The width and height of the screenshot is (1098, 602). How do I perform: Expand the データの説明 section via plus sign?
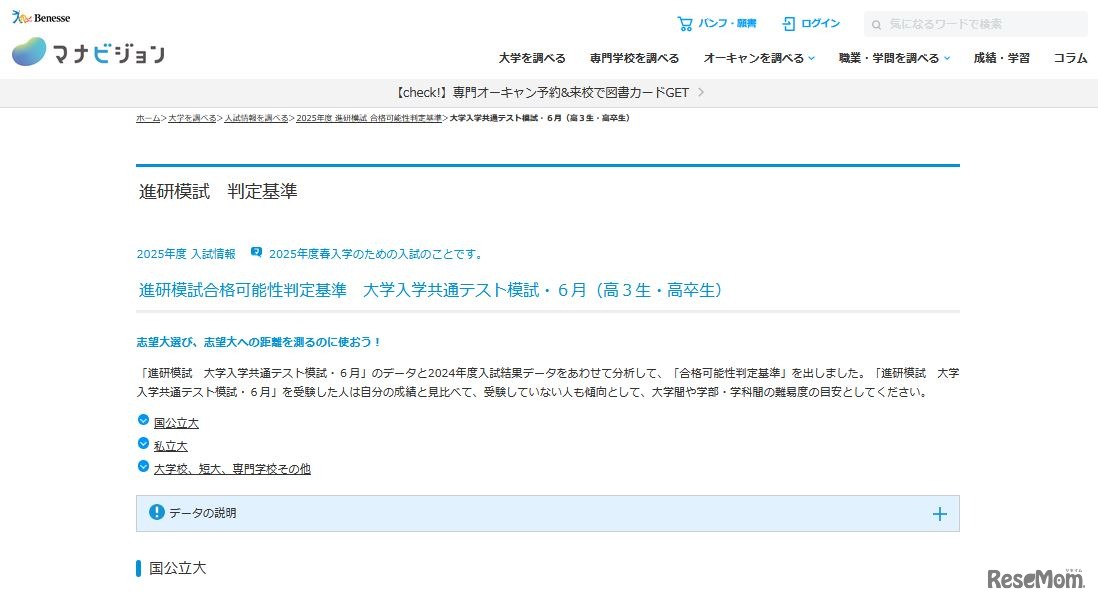click(x=939, y=513)
